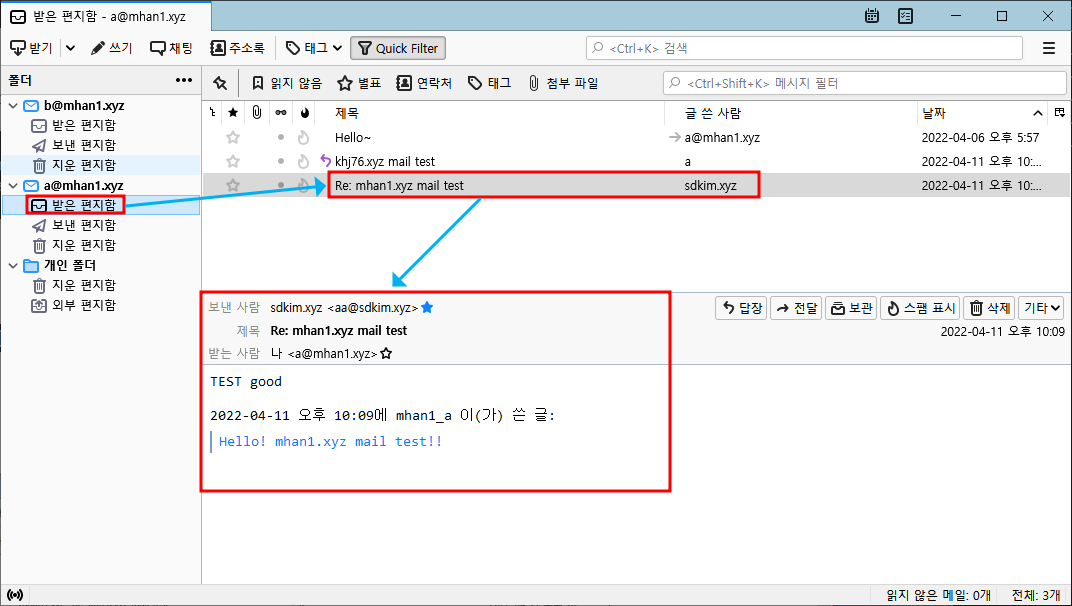
Task: Archive message using 보관 button
Action: (851, 308)
